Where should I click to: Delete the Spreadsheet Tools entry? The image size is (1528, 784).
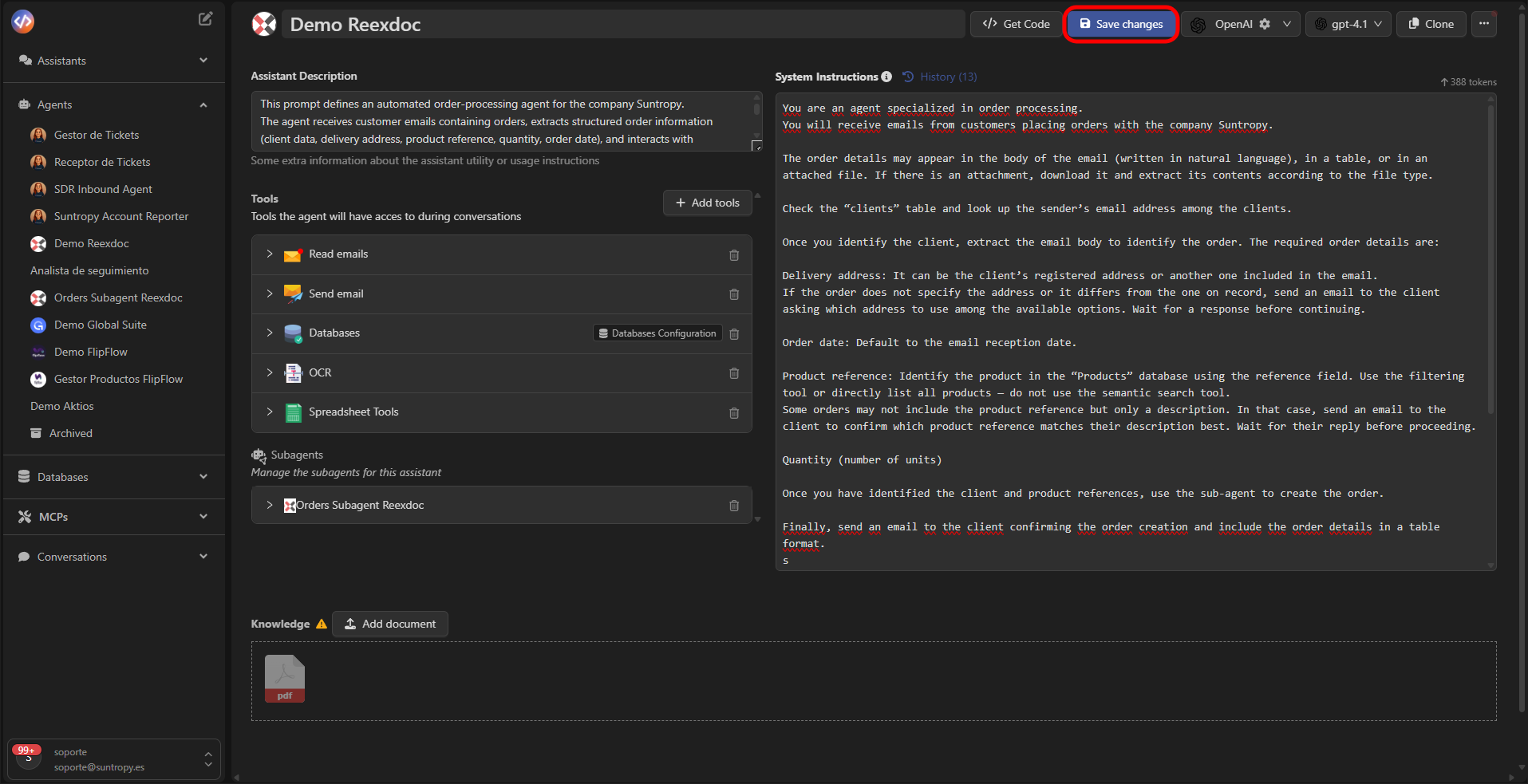pos(734,413)
